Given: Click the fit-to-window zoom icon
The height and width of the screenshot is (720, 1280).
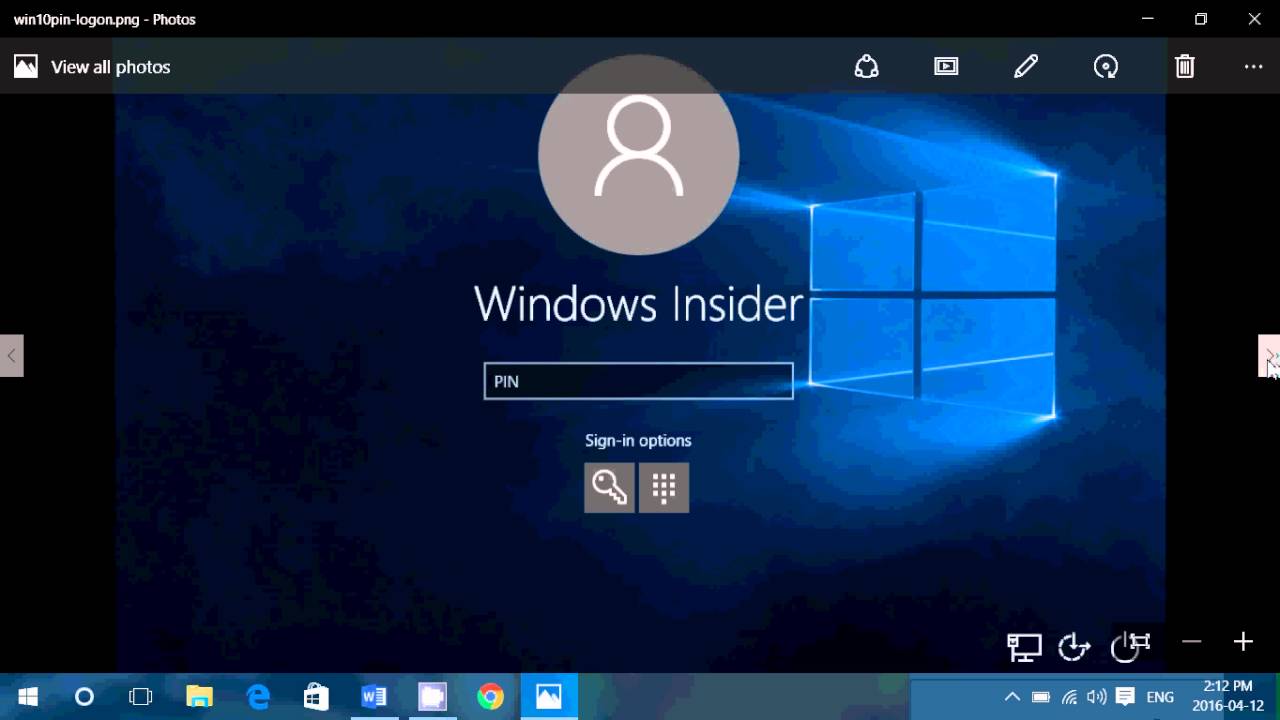Looking at the screenshot, I should [1140, 642].
